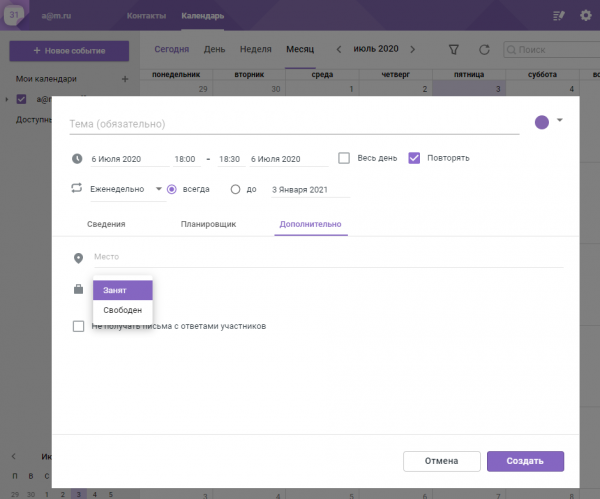Image resolution: width=600 pixels, height=499 pixels.
Task: Click the filter funnel icon
Action: [x=454, y=49]
